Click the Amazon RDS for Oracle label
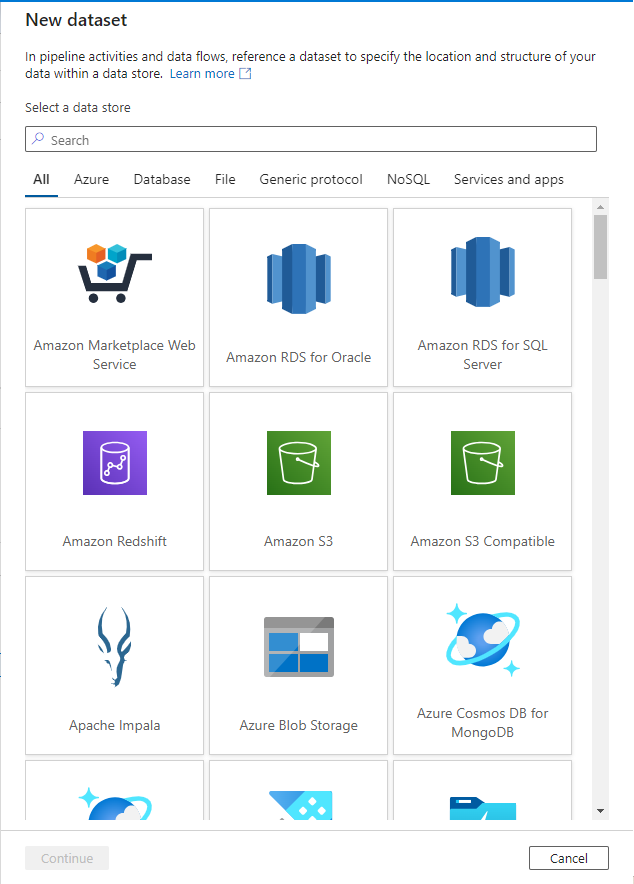Image resolution: width=634 pixels, height=884 pixels. 299,357
